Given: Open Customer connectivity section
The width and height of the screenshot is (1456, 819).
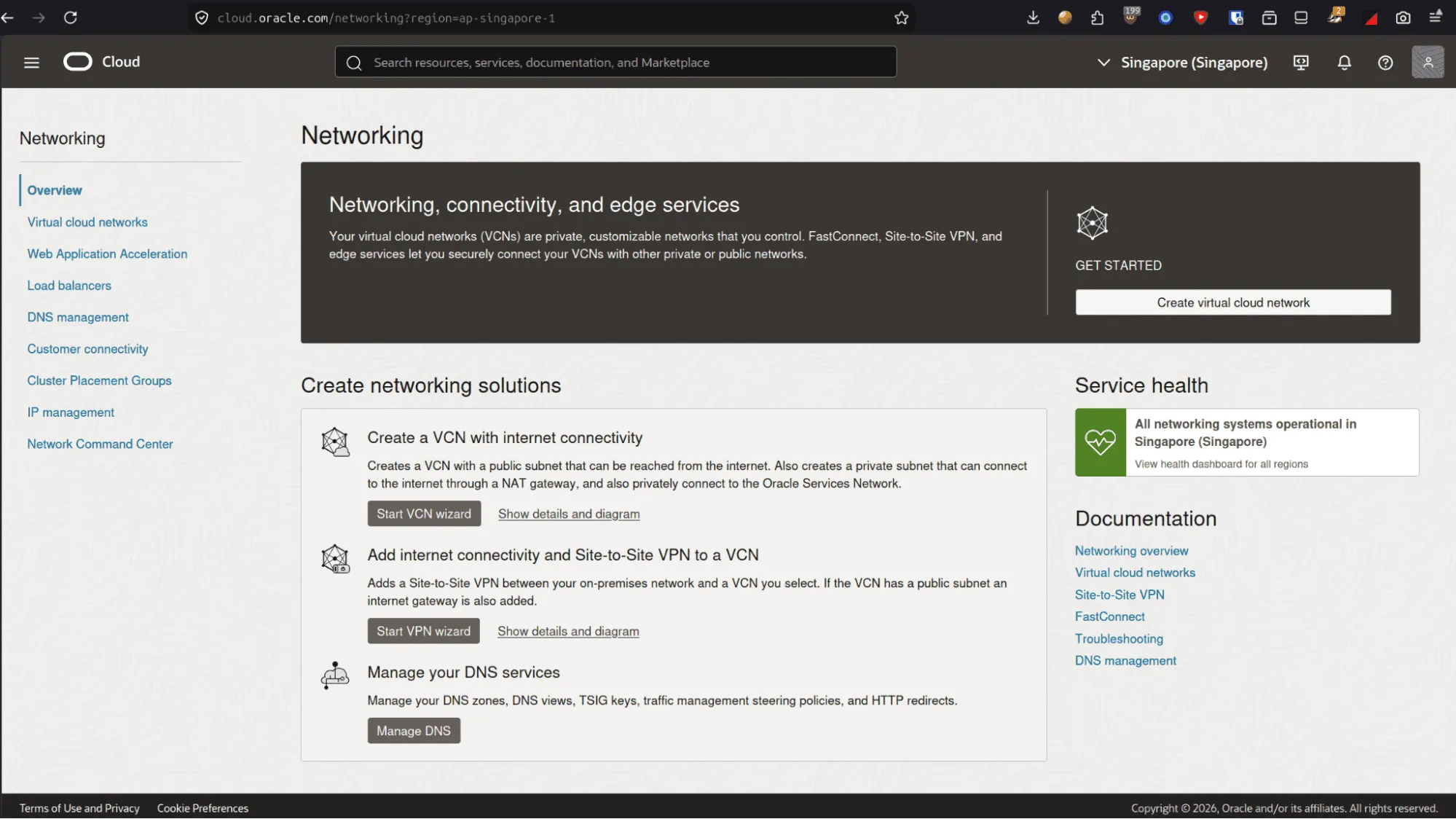Looking at the screenshot, I should 87,349.
